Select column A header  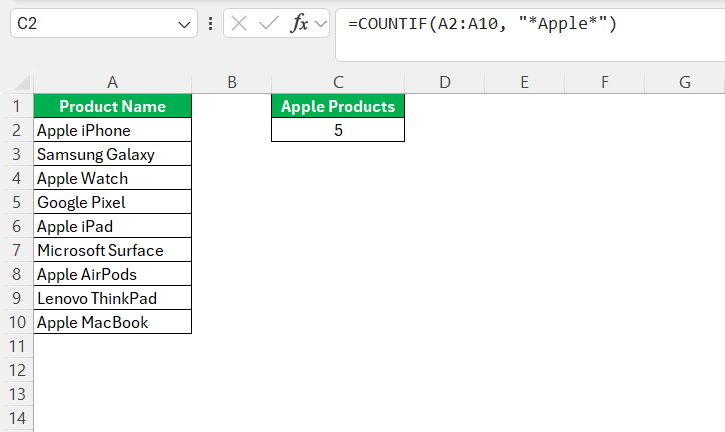tap(112, 82)
